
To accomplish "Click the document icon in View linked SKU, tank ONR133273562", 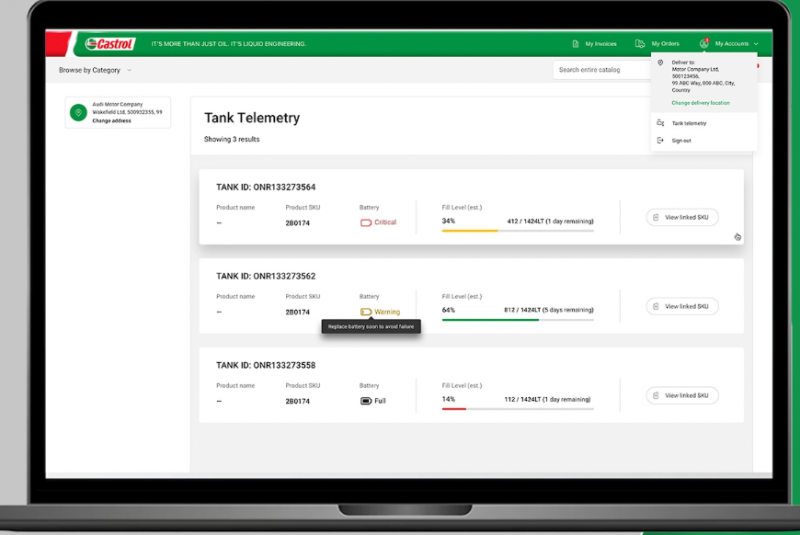I will pyautogui.click(x=656, y=307).
